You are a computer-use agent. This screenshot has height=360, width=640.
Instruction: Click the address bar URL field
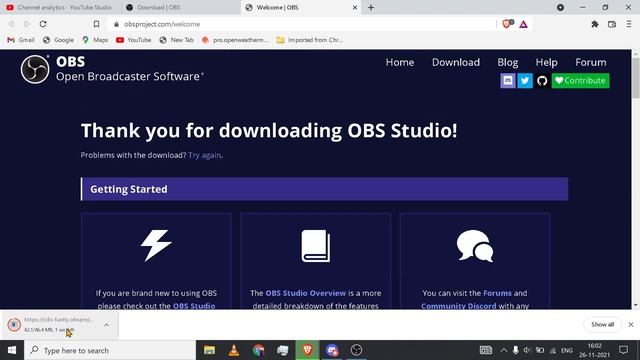[302, 24]
